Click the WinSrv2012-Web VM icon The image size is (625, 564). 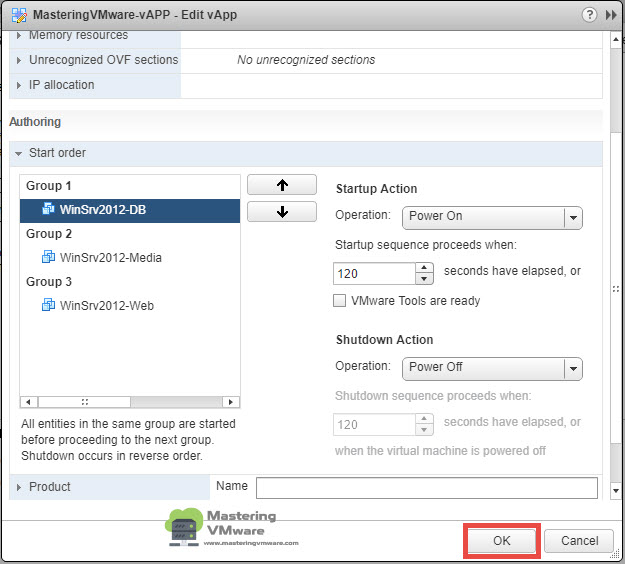[48, 305]
